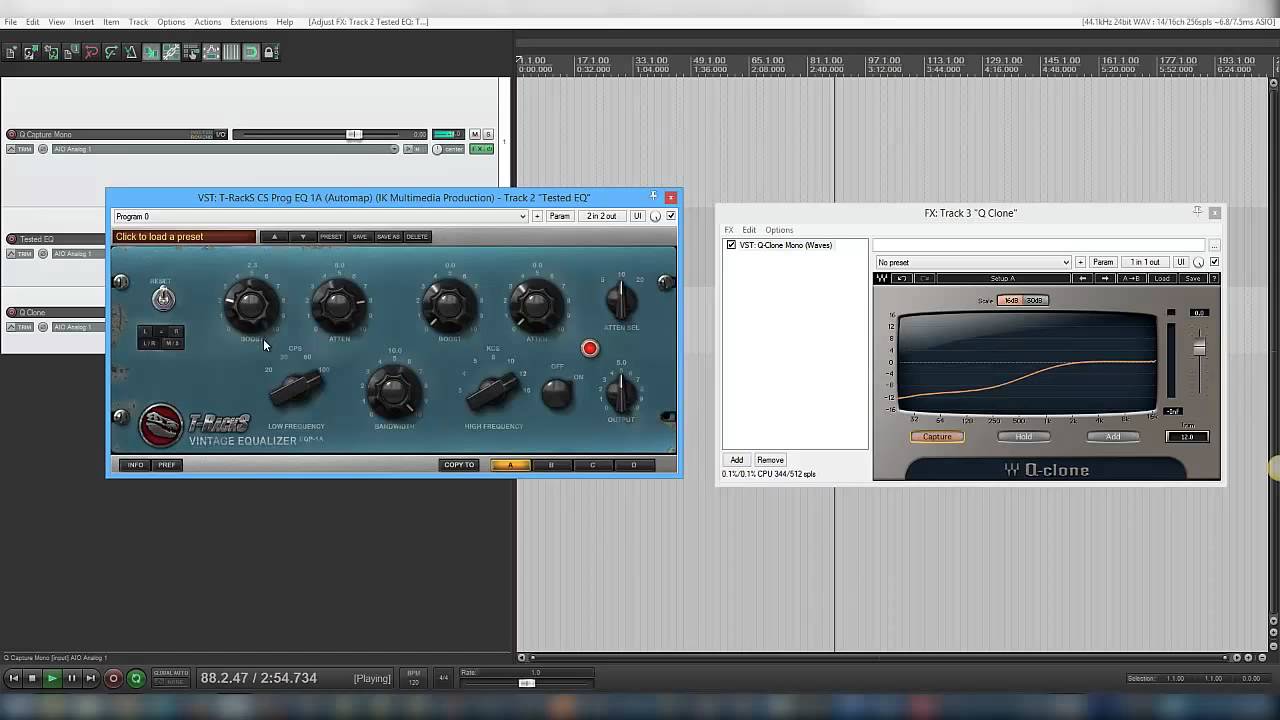
Task: Click the Q-Clone help question mark
Action: 1213,278
